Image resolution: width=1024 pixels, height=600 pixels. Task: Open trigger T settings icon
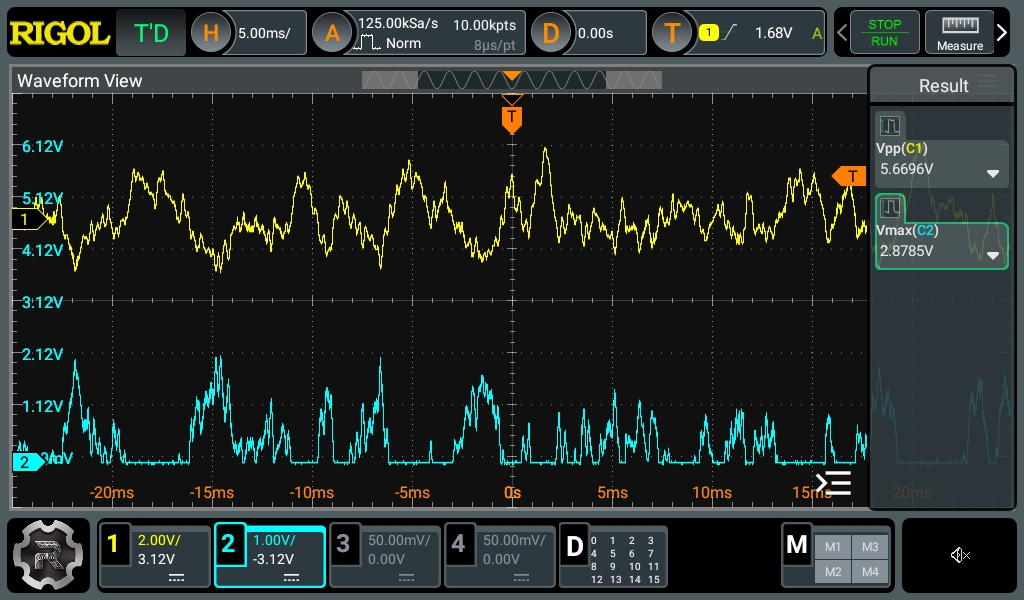(x=672, y=33)
